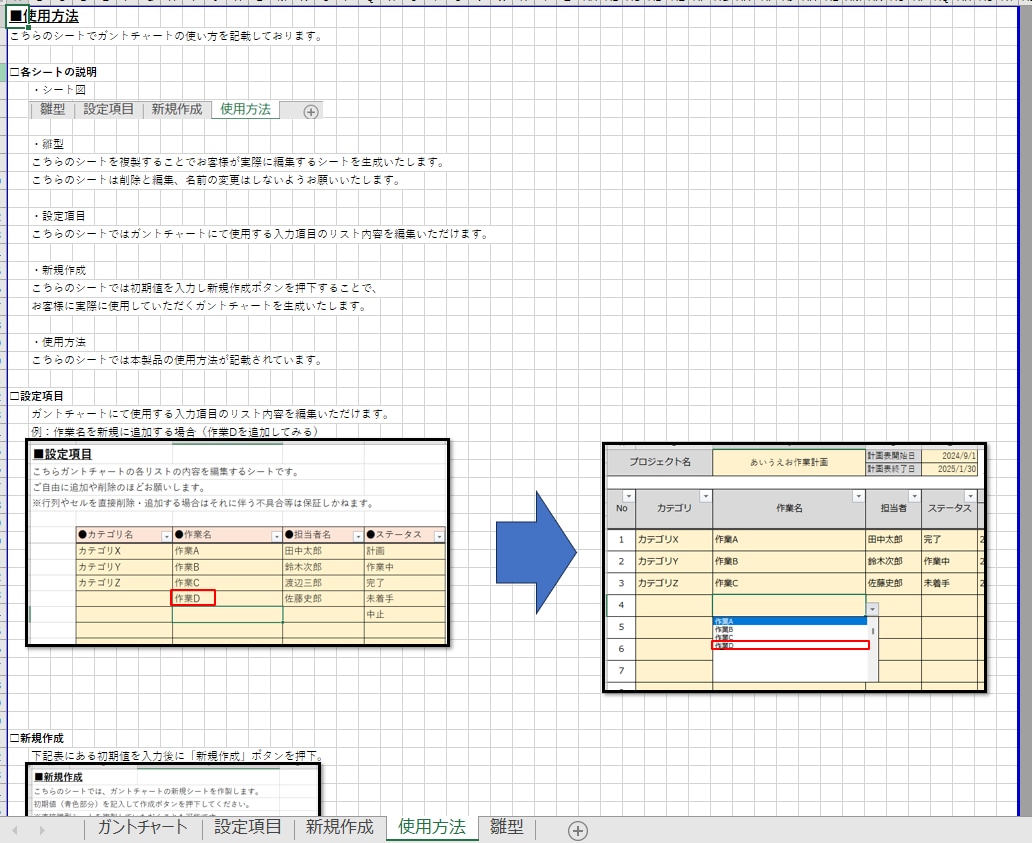
Task: Open the ●担当者名 filter arrow in the settings picture
Action: tap(358, 536)
